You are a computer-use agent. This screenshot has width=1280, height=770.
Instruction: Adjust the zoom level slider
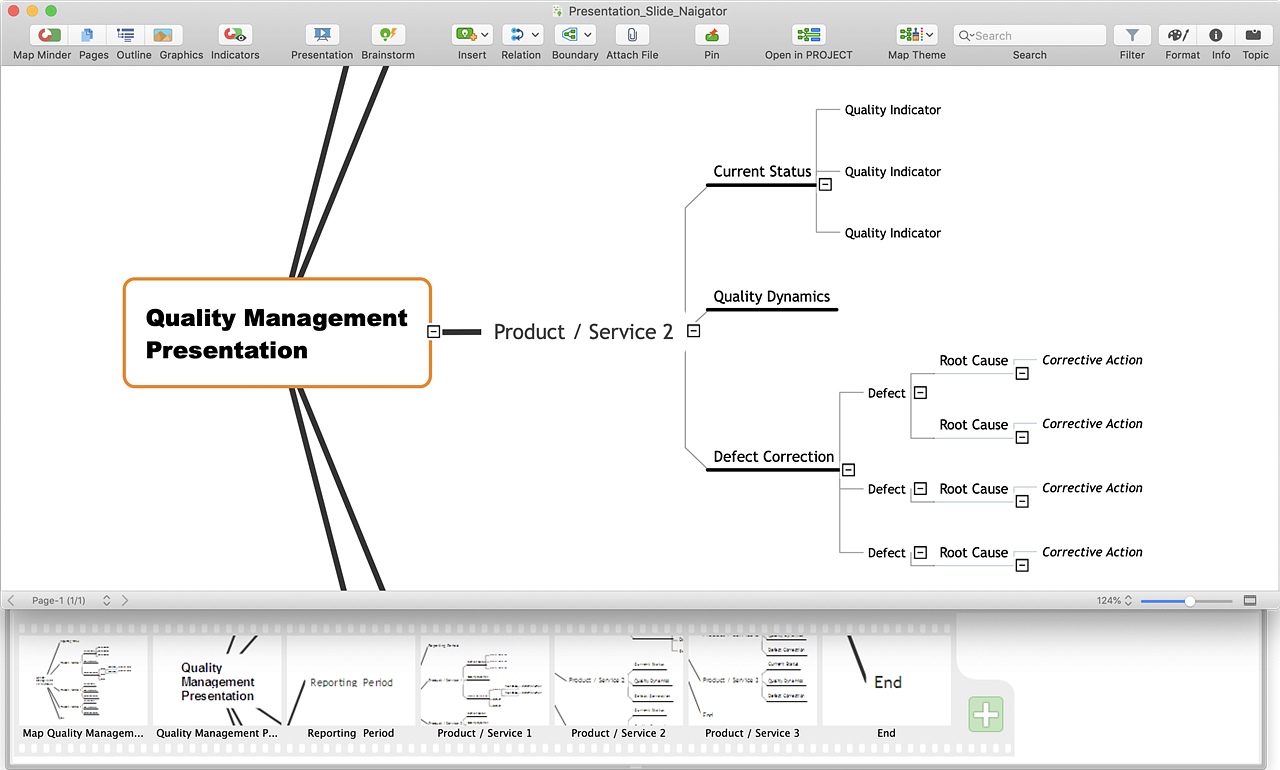point(1189,601)
